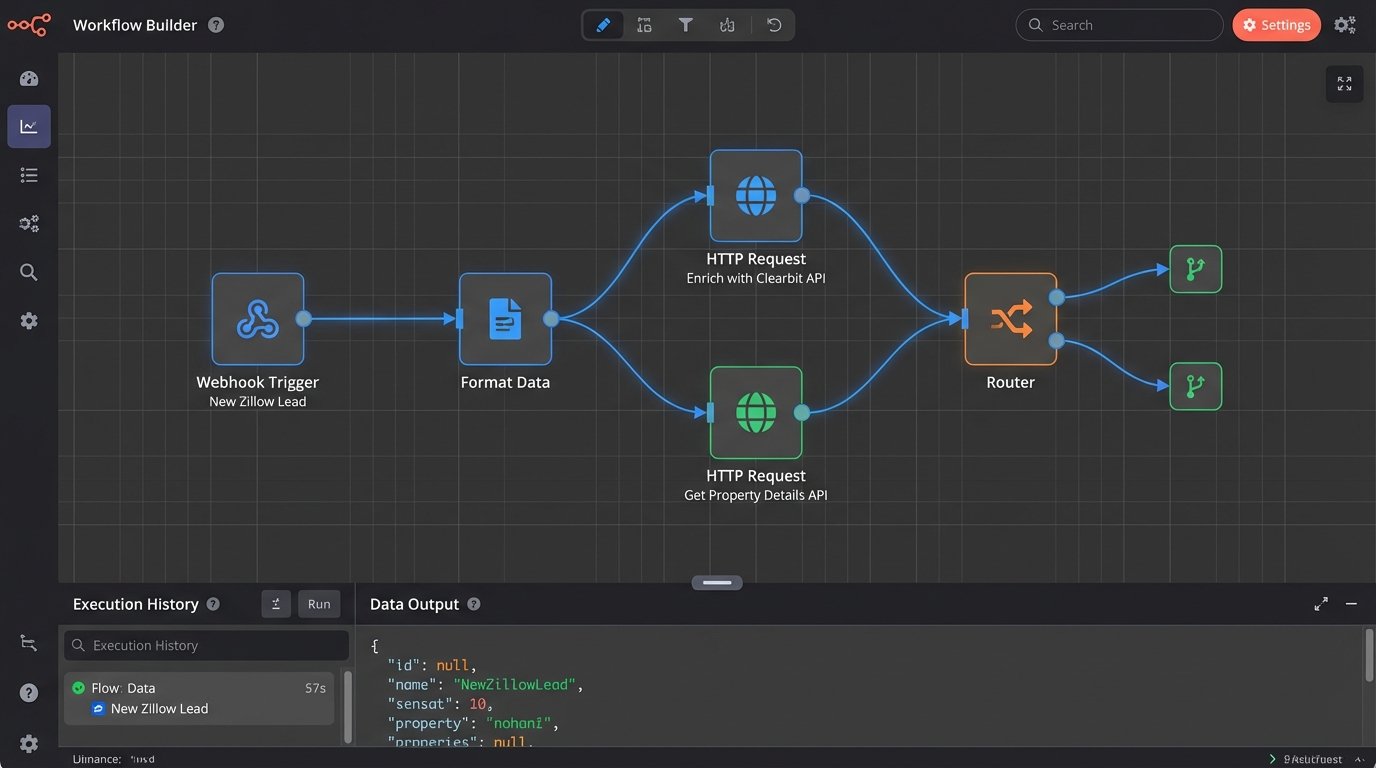Select the Format Data node
Viewport: 1376px width, 768px height.
coord(505,319)
